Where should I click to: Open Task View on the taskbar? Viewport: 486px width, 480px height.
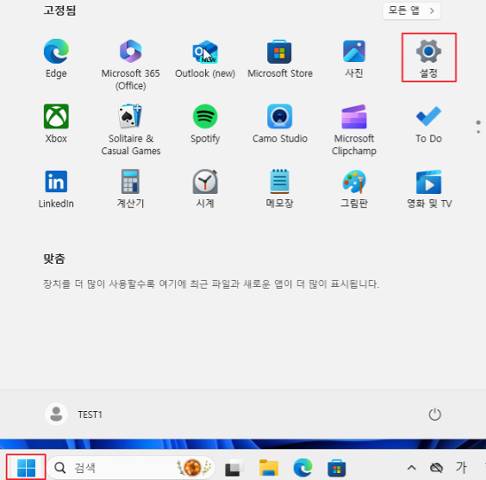click(x=233, y=468)
